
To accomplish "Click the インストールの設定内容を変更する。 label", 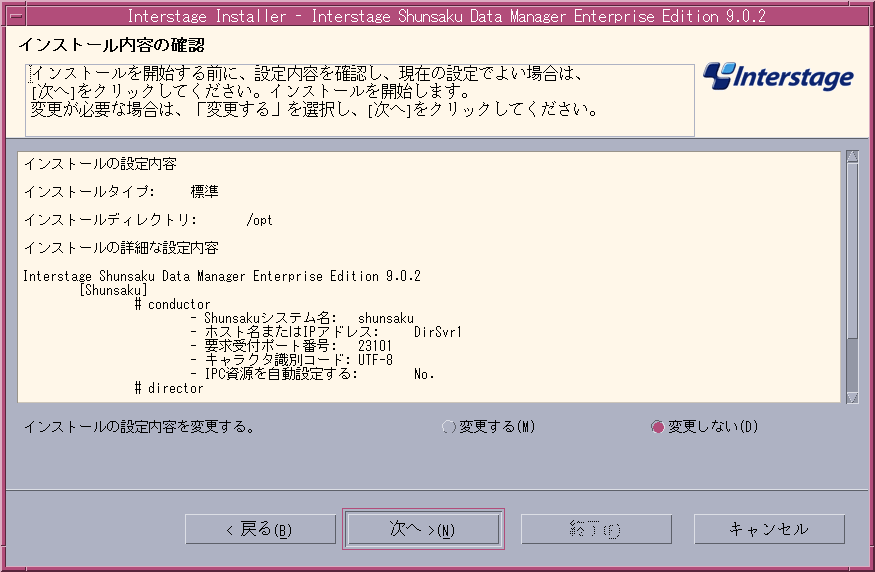I will [140, 427].
